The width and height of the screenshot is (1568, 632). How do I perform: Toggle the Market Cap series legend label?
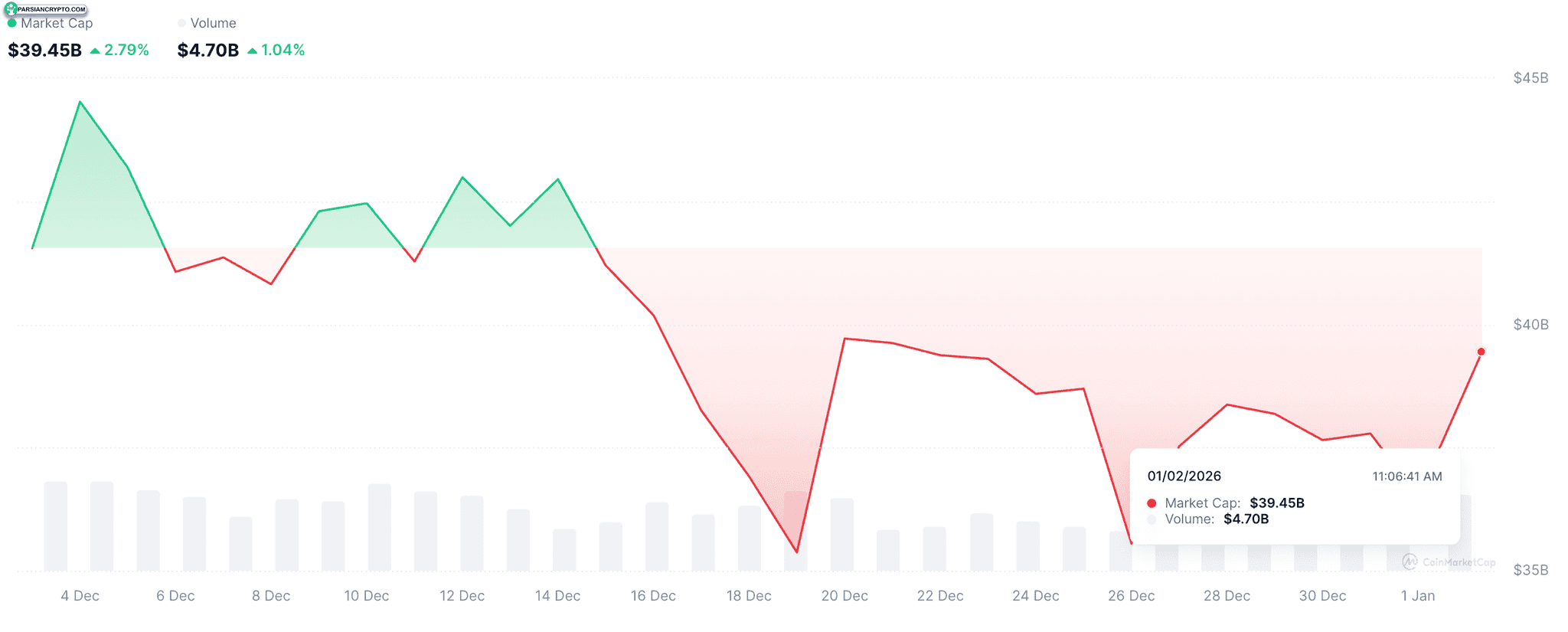point(57,24)
